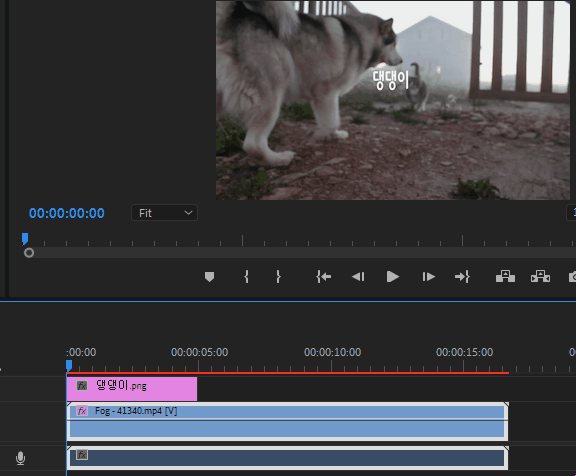
Task: Click the 00:00:10:00 mark on timeline ruler
Action: click(332, 352)
